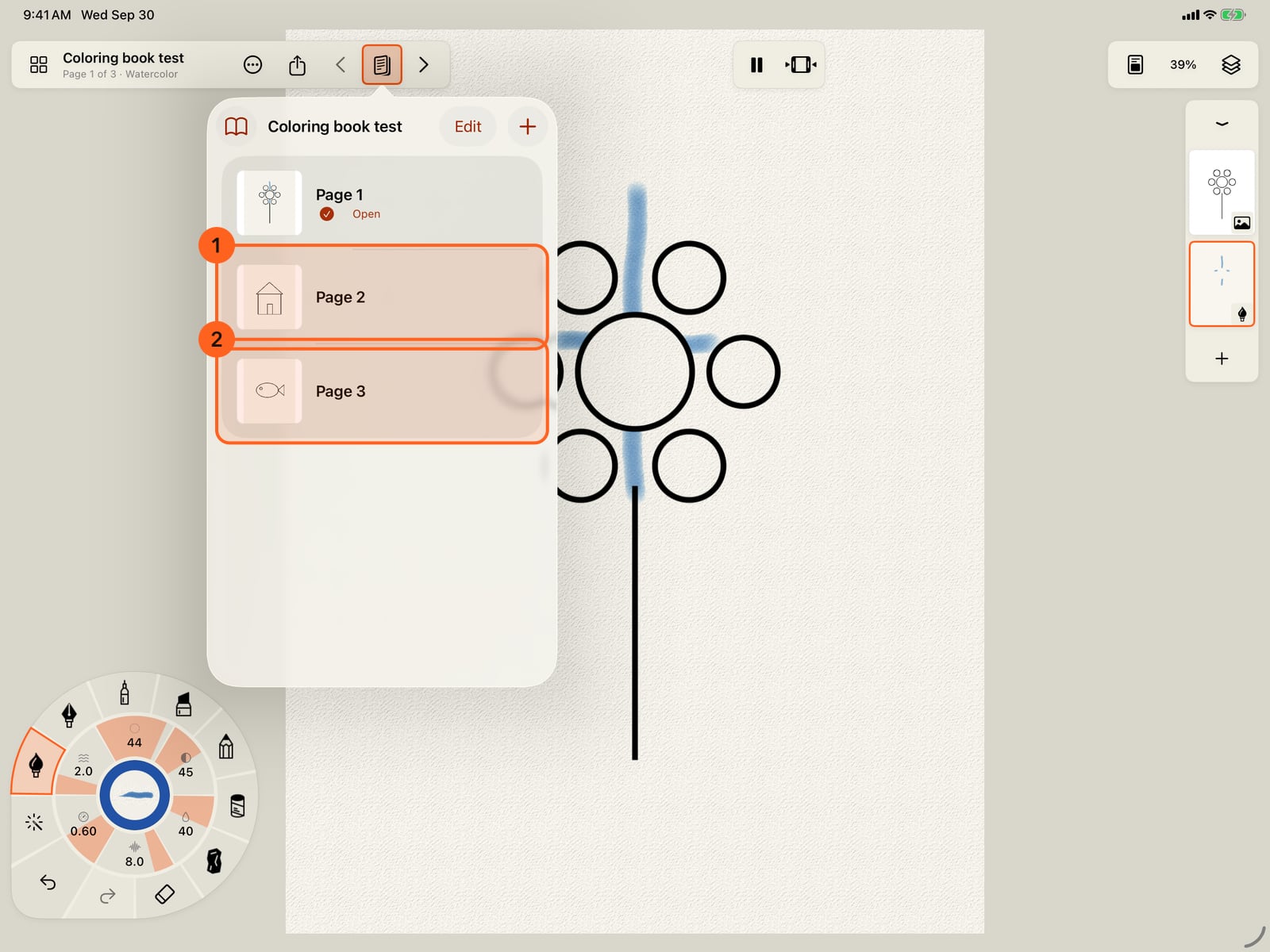Open the more options ellipsis menu

click(x=252, y=65)
